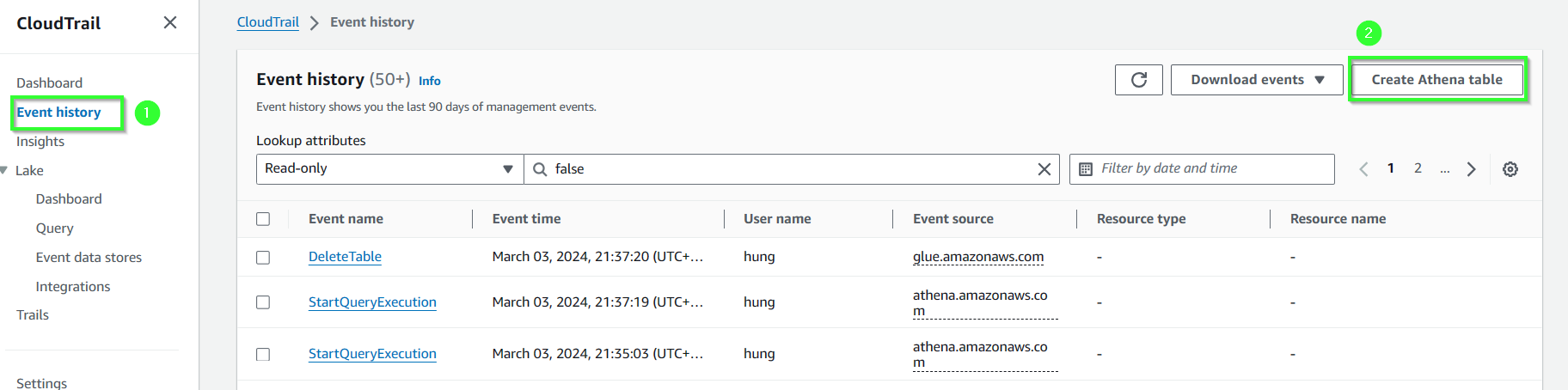Toggle the select-all events checkbox
Image resolution: width=1568 pixels, height=390 pixels.
click(263, 219)
